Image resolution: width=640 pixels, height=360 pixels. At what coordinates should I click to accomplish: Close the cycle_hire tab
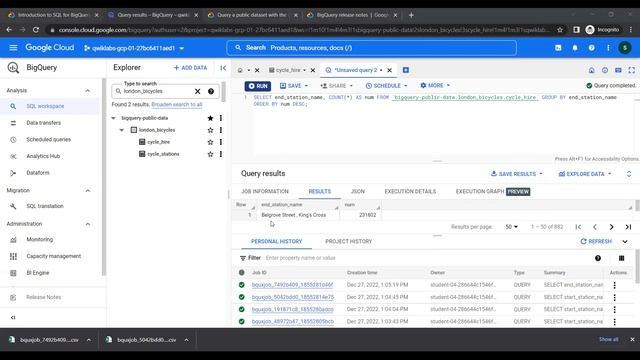click(313, 70)
